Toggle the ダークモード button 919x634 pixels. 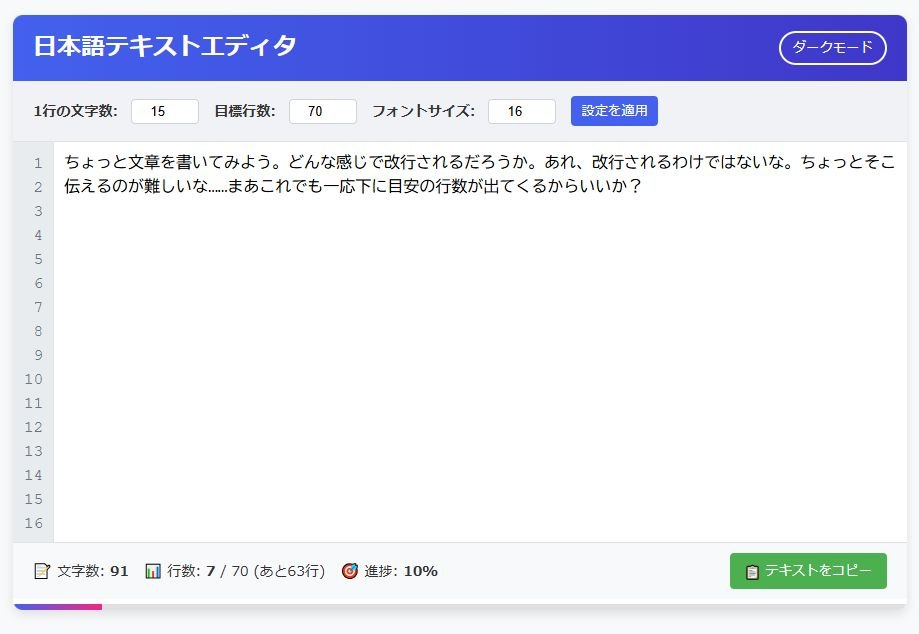pos(832,47)
